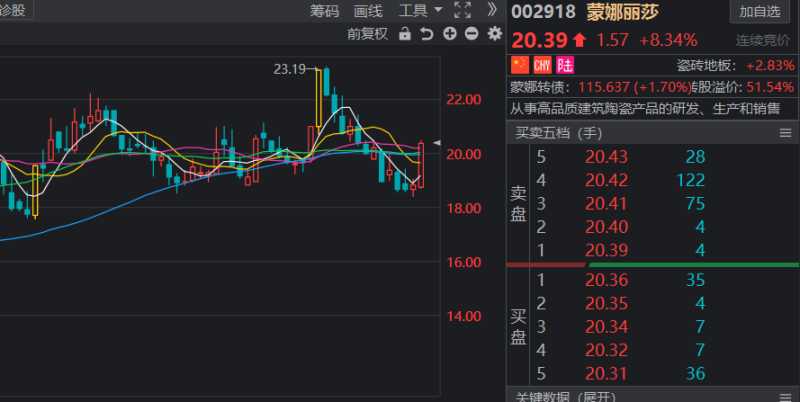Open the 买卖五档 panel hamburger menu
Image resolution: width=800 pixels, height=402 pixels.
coord(785,132)
